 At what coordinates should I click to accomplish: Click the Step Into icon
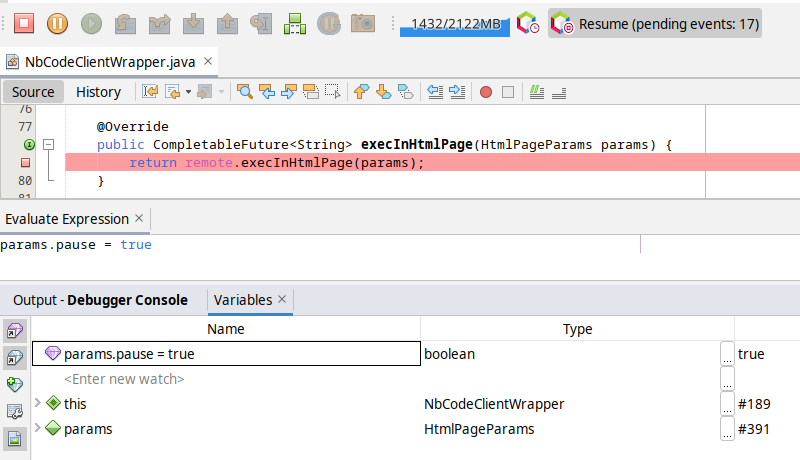[x=193, y=23]
